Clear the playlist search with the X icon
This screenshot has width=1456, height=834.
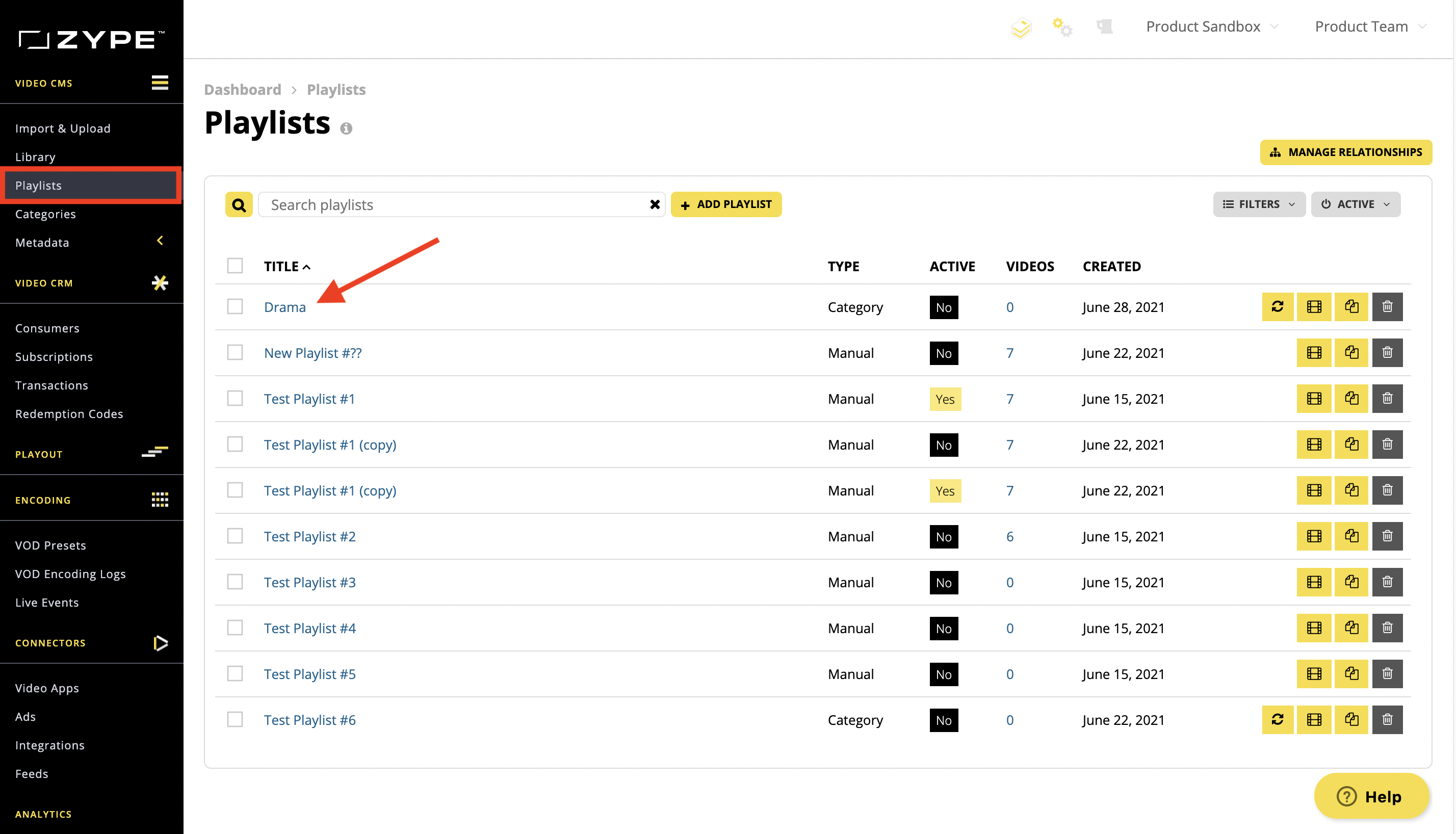(x=655, y=204)
